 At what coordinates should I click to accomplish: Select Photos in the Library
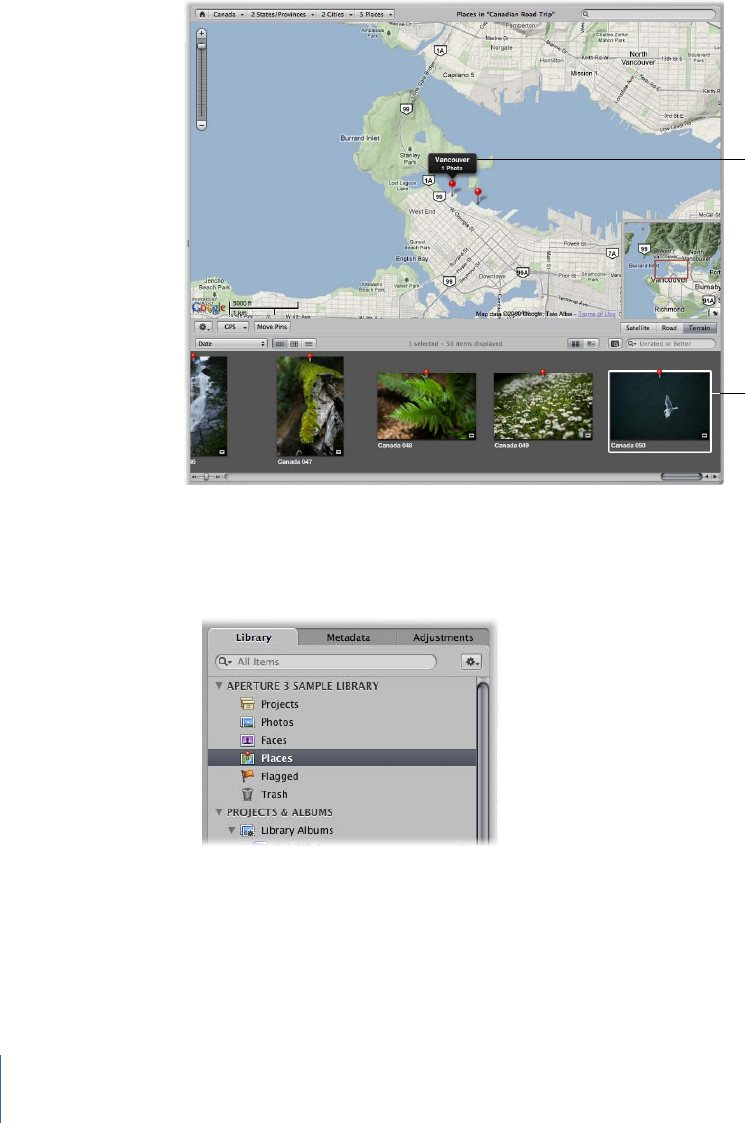coord(342,722)
